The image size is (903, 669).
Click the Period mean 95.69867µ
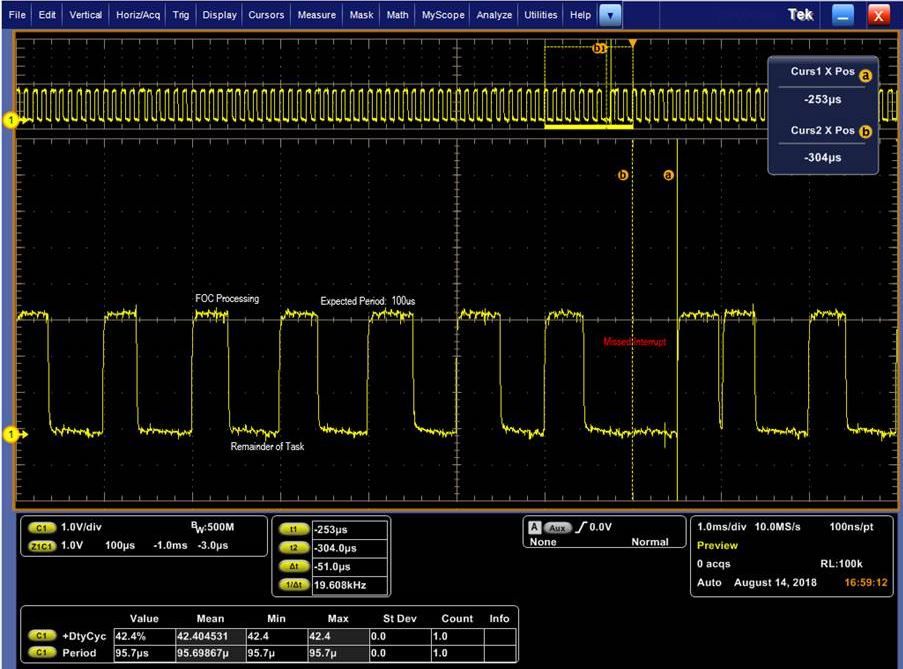coord(210,653)
